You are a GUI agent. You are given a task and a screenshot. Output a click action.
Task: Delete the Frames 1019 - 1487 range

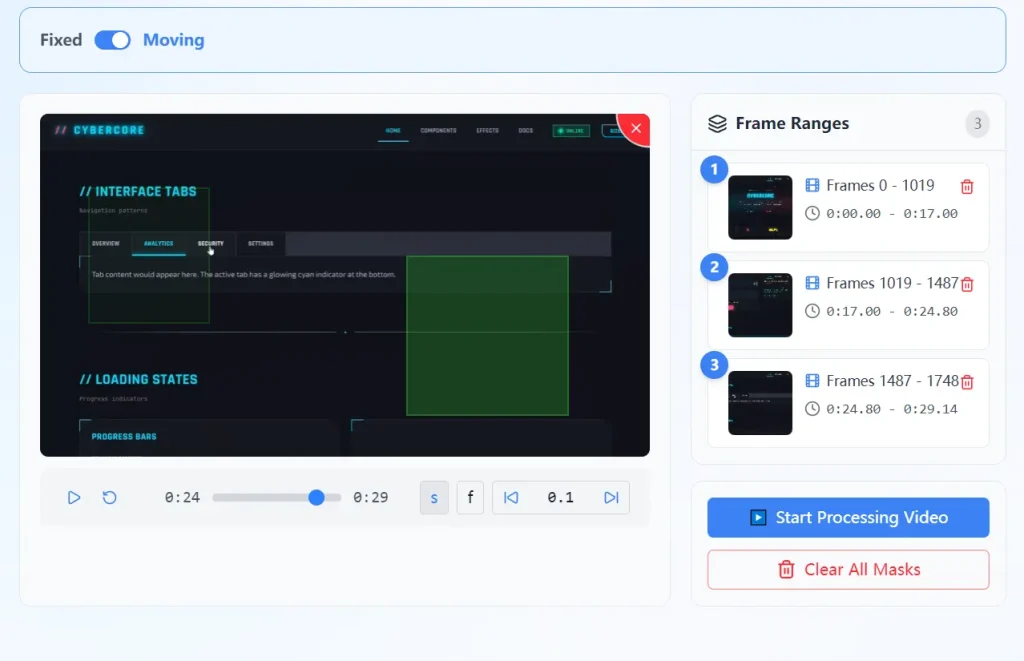point(967,284)
